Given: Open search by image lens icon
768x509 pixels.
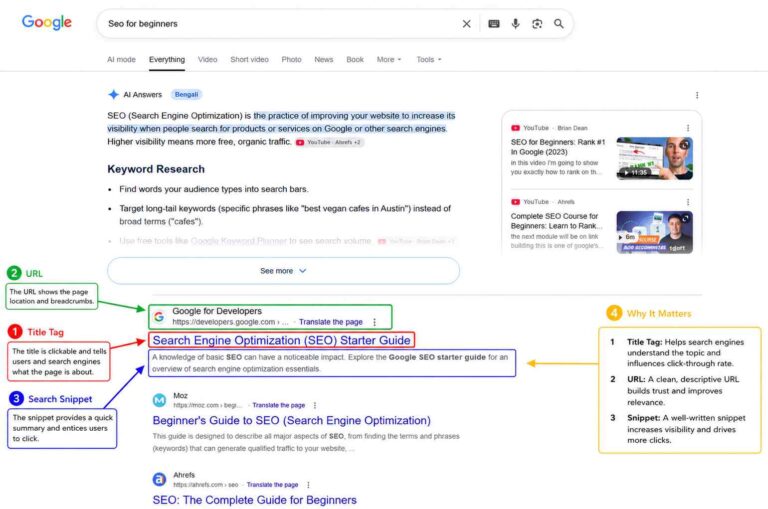Looking at the screenshot, I should tap(537, 24).
